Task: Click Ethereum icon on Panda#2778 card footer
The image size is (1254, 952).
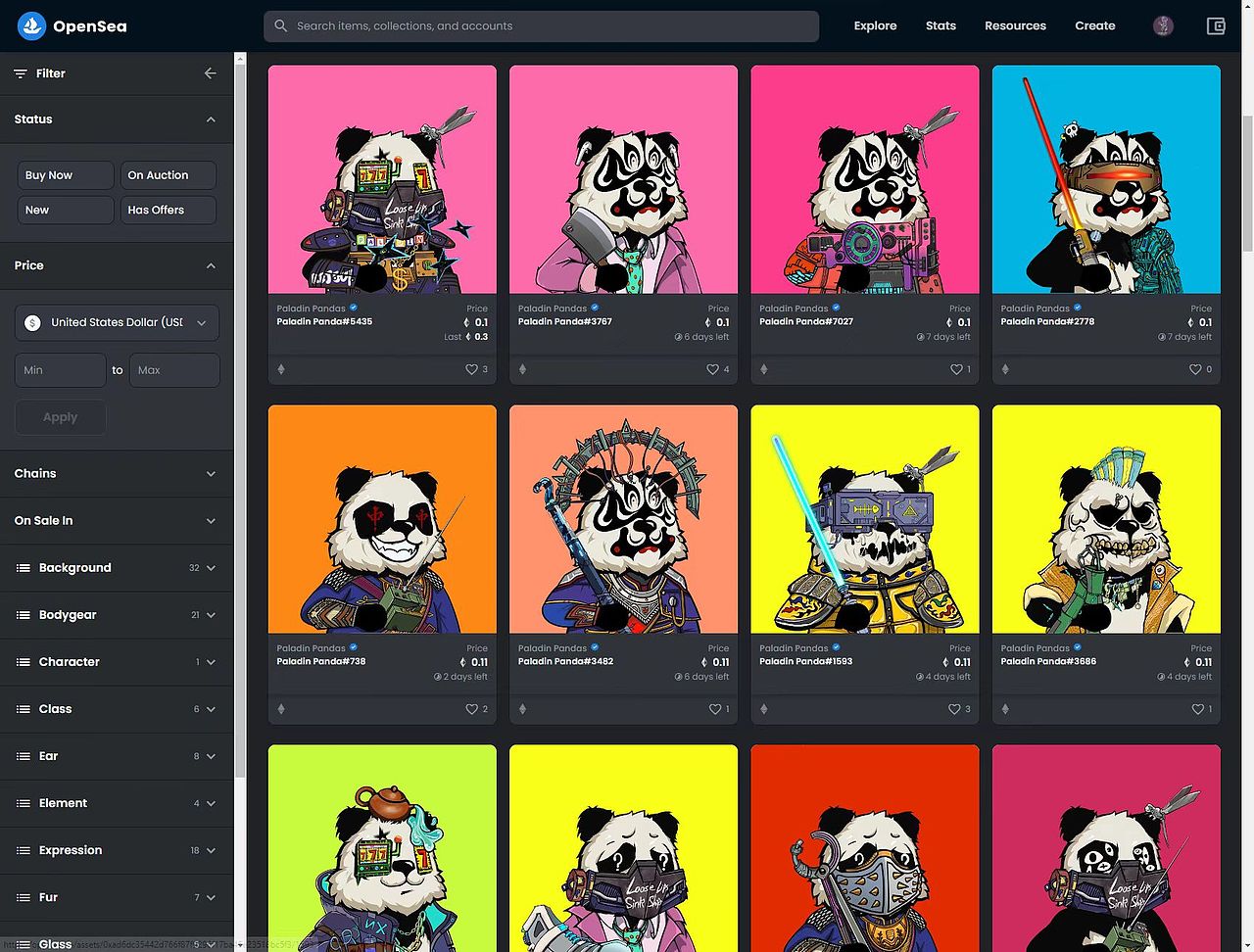Action: coord(1005,369)
